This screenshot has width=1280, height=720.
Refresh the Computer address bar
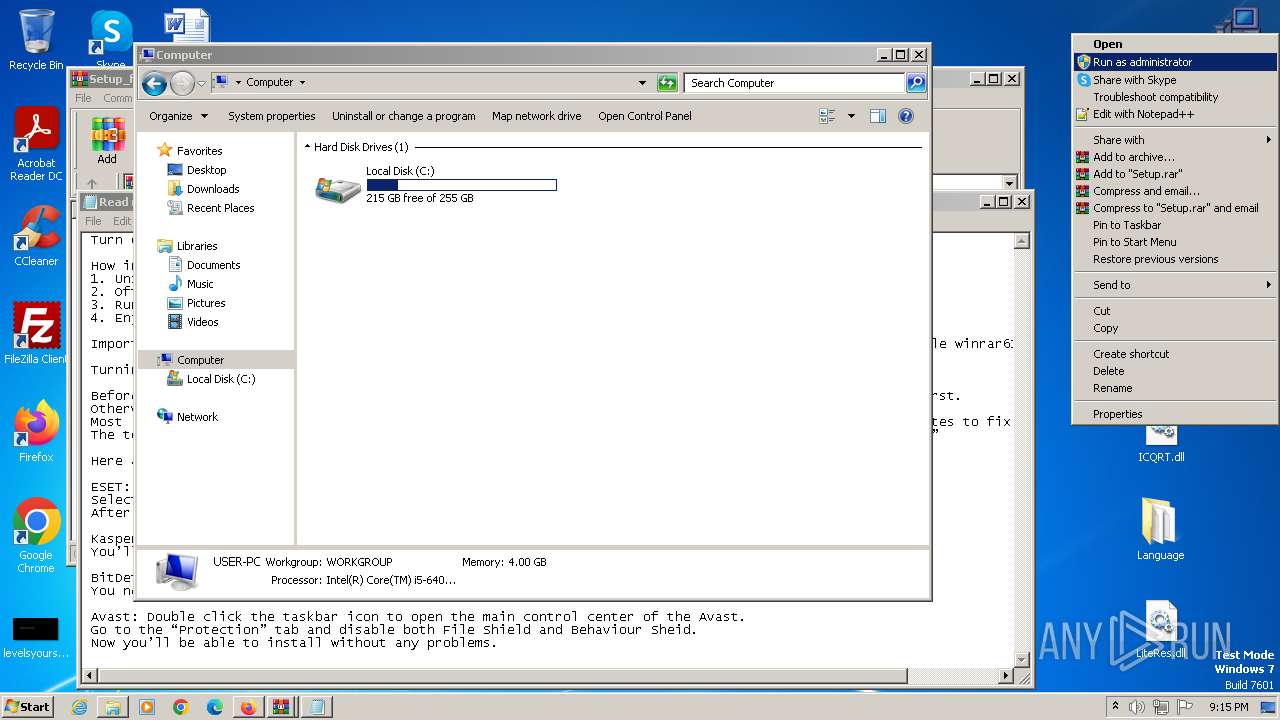(667, 83)
